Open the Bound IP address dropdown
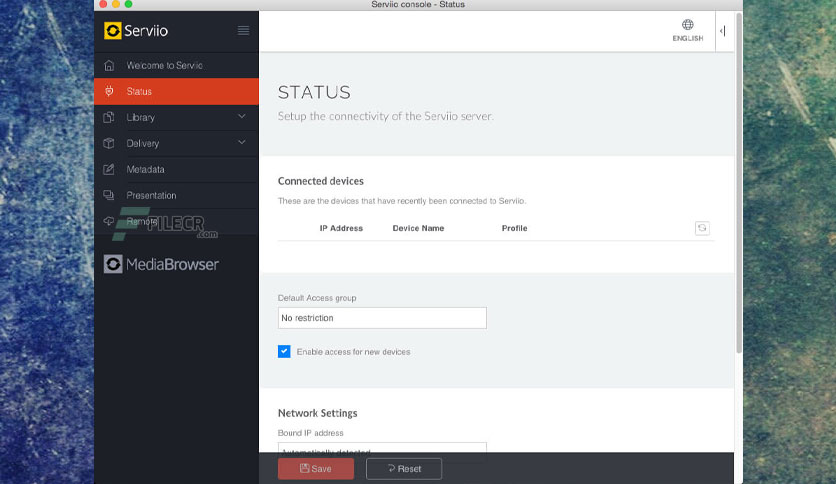Viewport: 836px width, 484px height. [382, 448]
